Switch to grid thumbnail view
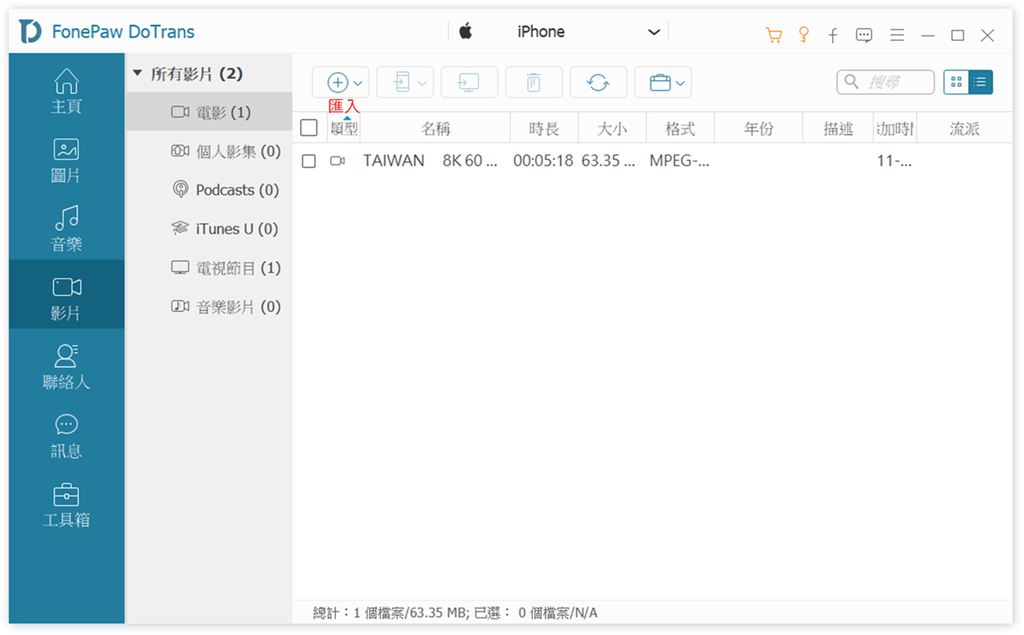Screen dimensions: 1024x635 coord(956,82)
